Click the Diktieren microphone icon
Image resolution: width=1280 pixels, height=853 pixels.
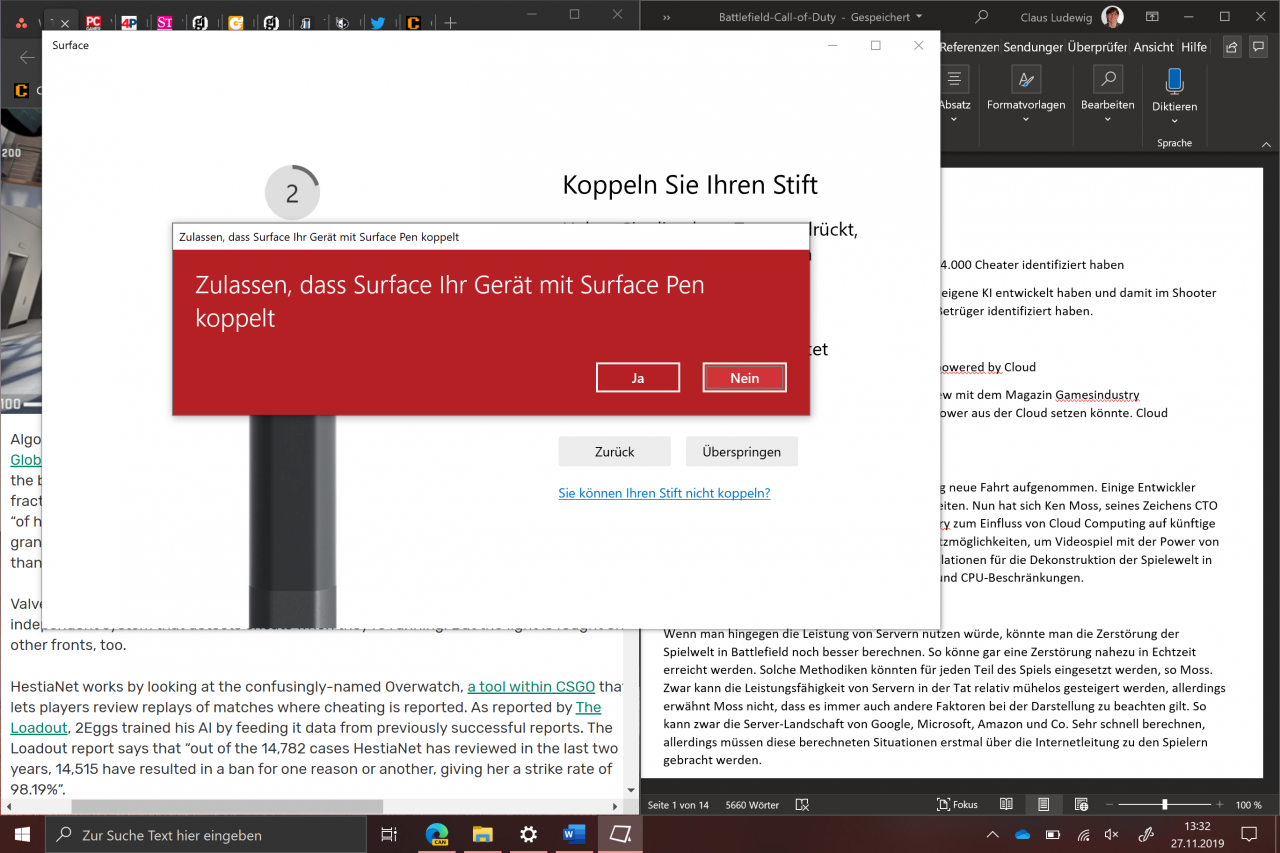tap(1174, 81)
